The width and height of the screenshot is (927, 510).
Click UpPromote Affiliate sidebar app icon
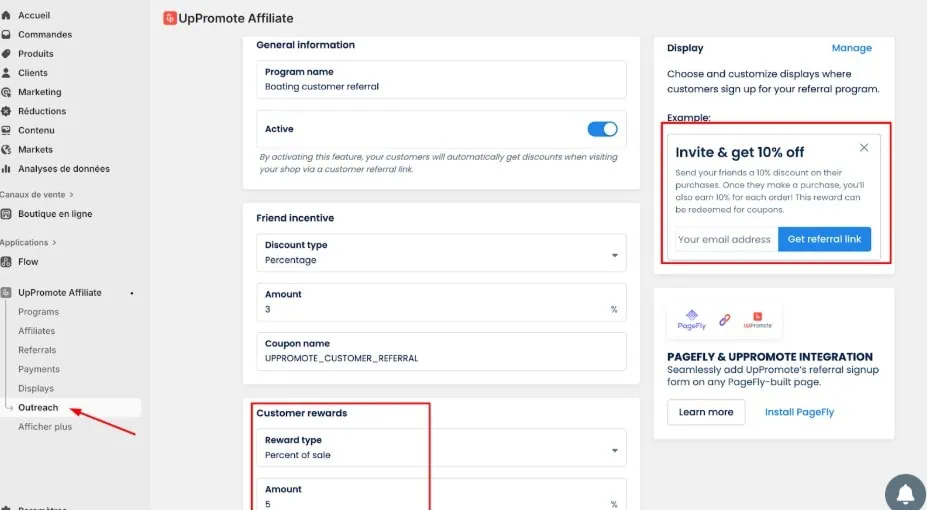[6, 293]
